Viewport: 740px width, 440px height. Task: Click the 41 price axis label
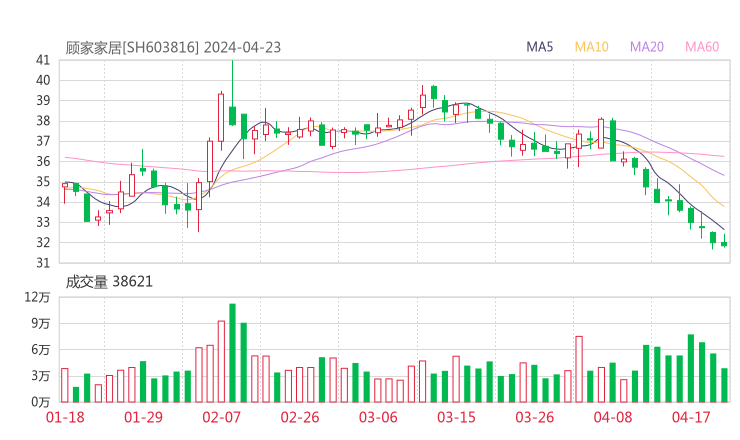(x=43, y=60)
